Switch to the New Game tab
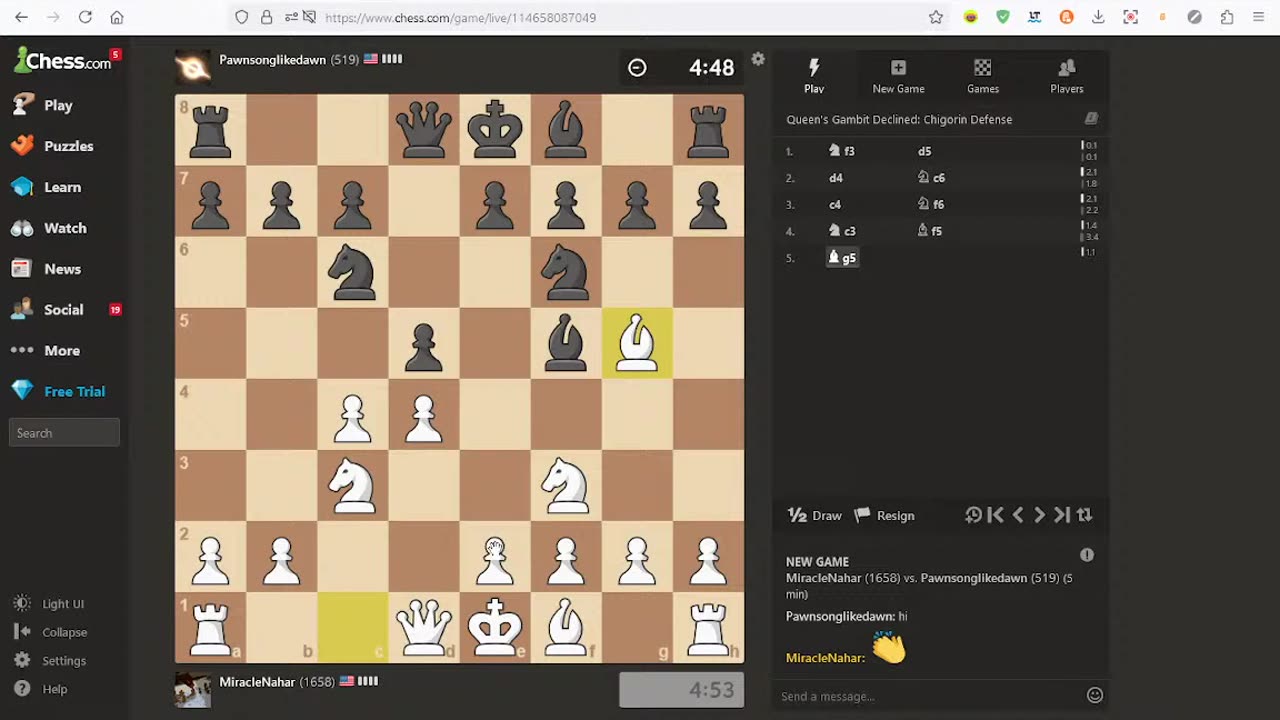Screen dimensions: 1280x720 [898, 76]
